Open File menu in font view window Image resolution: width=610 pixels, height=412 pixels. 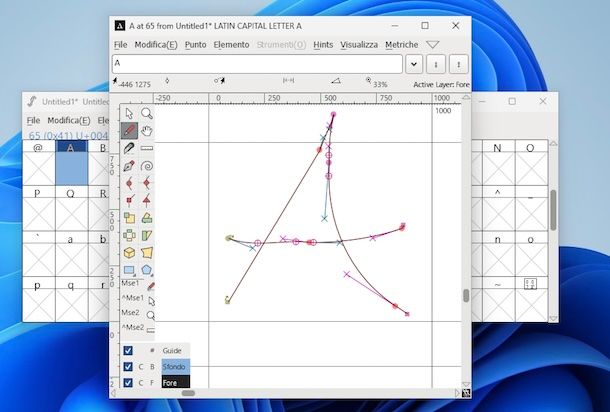click(33, 121)
